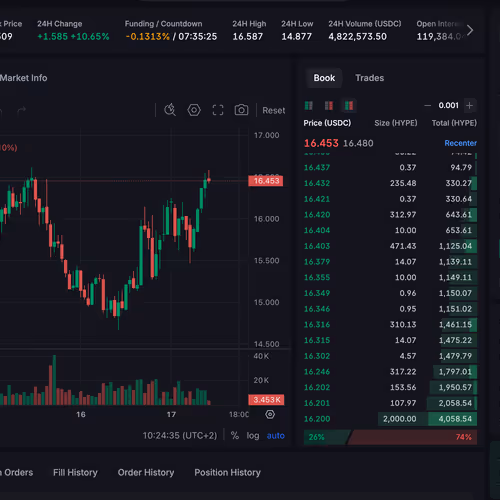Image resolution: width=500 pixels, height=500 pixels.
Task: Select bid price 16.437 in order book
Action: pyautogui.click(x=317, y=167)
